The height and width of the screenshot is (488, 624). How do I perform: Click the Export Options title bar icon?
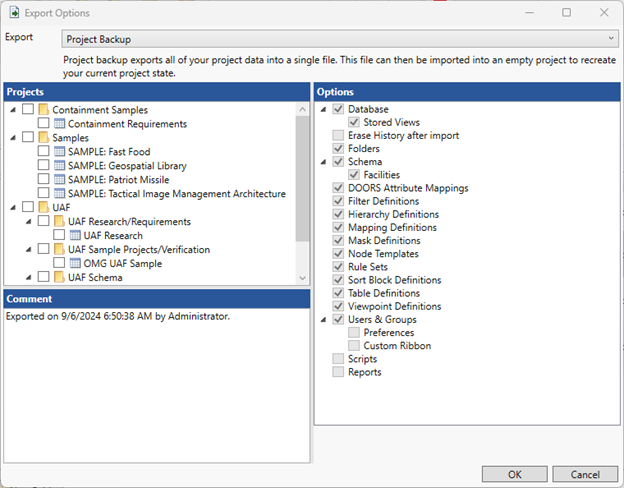tap(14, 13)
